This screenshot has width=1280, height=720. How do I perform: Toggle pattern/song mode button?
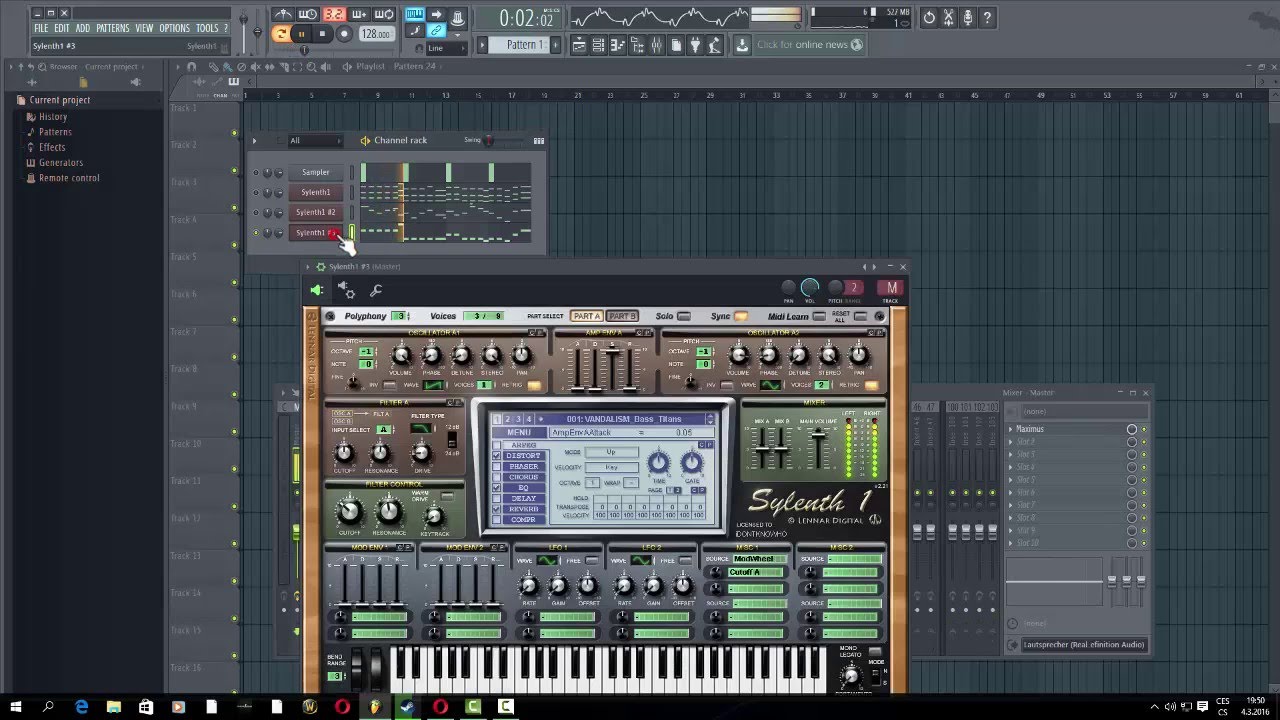click(281, 34)
